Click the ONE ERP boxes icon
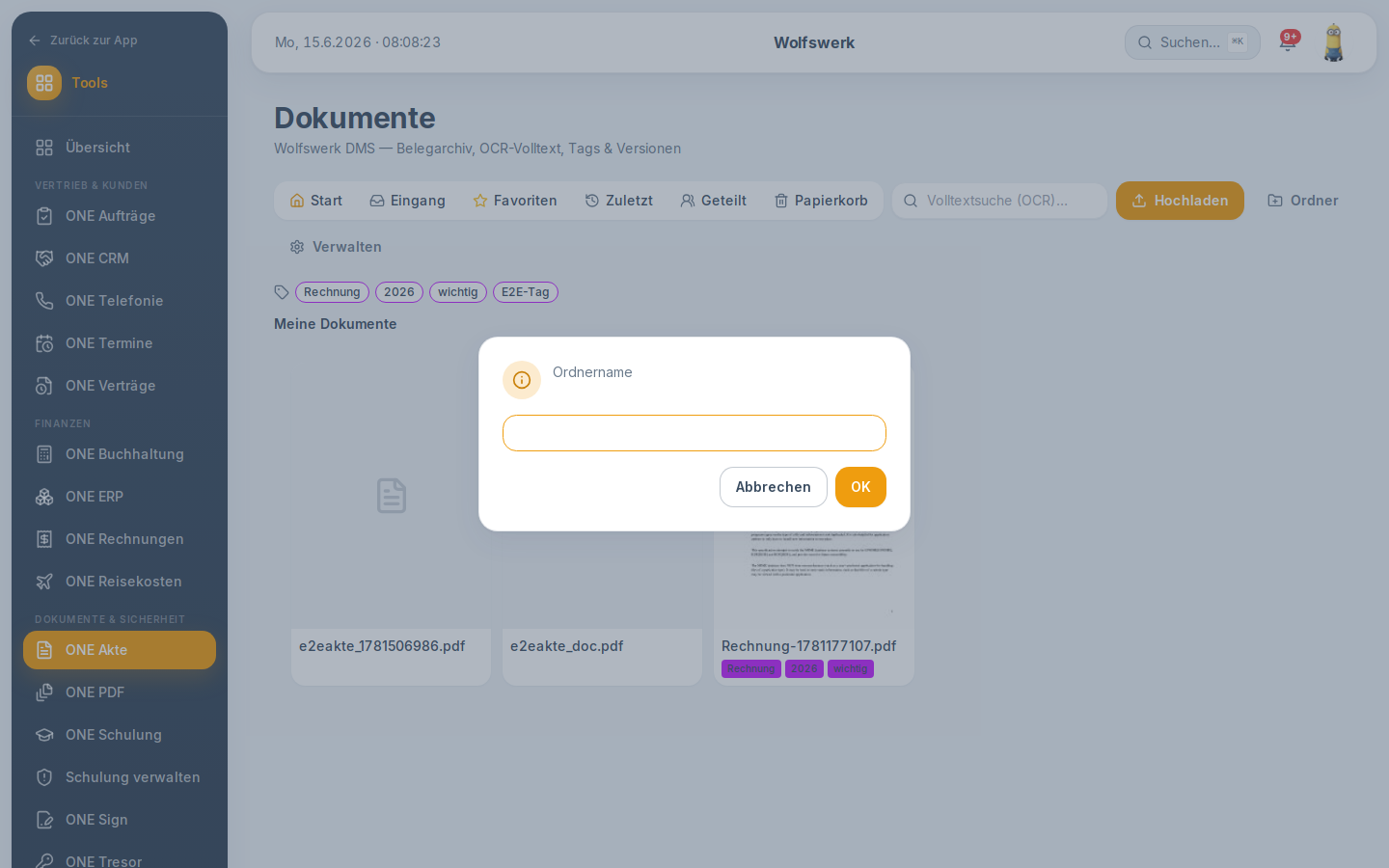 click(44, 497)
